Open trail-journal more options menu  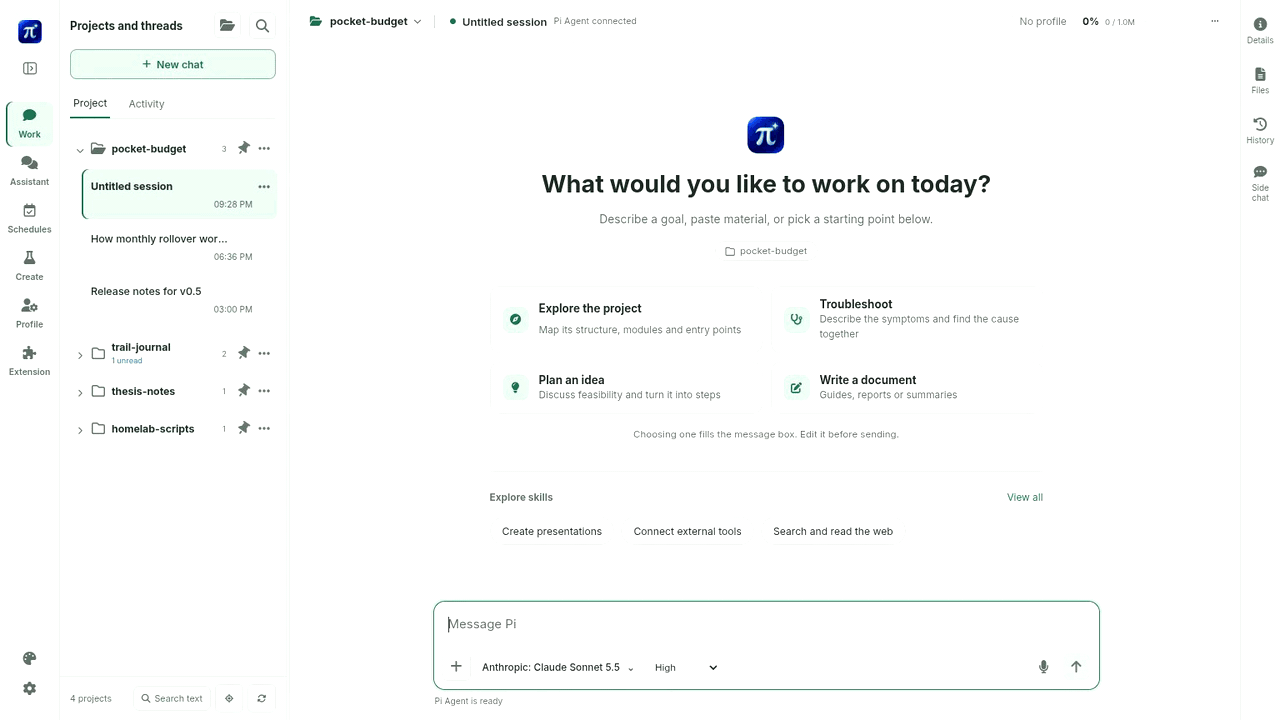[264, 353]
